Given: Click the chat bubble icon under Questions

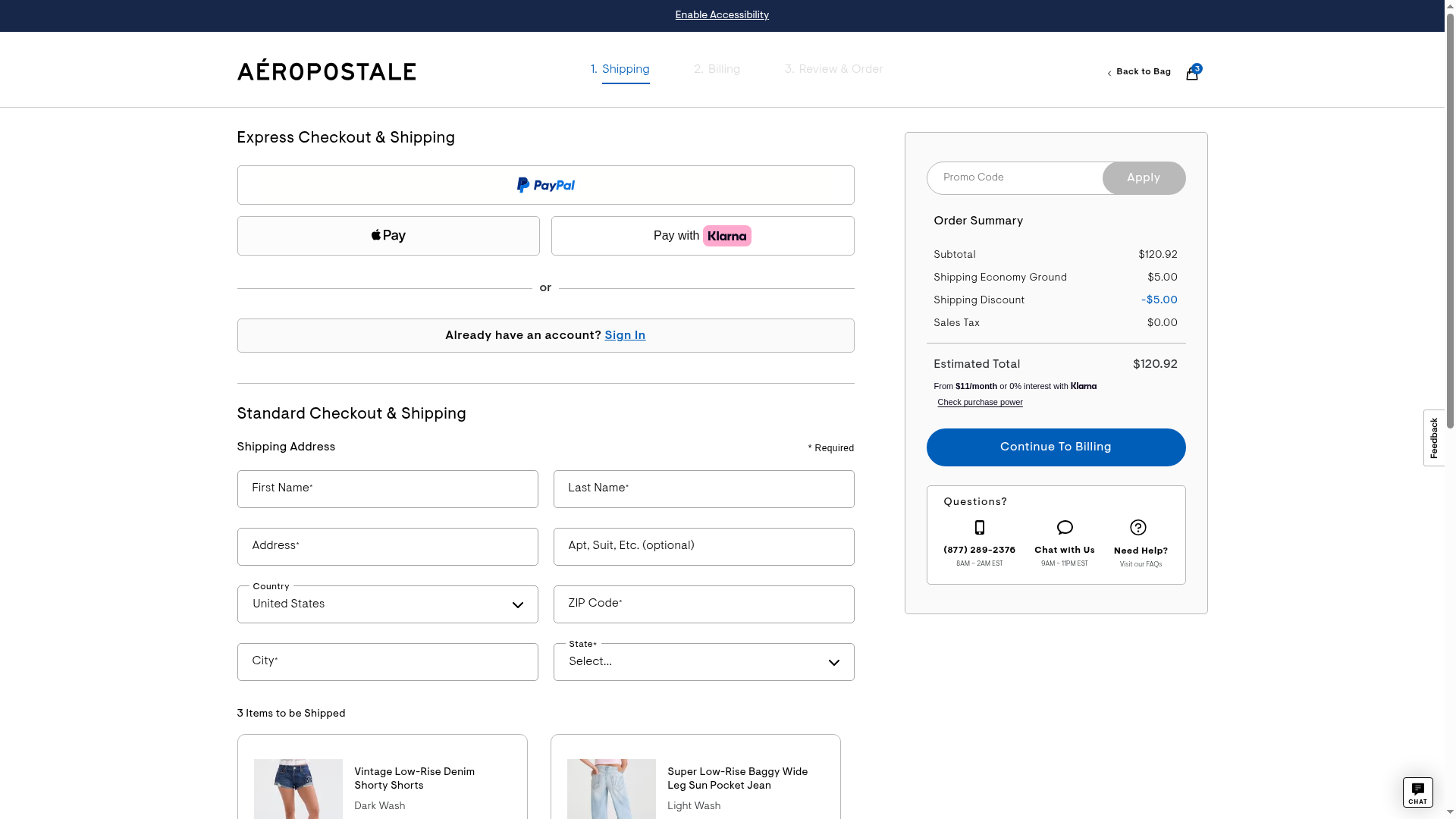Looking at the screenshot, I should (x=1065, y=528).
